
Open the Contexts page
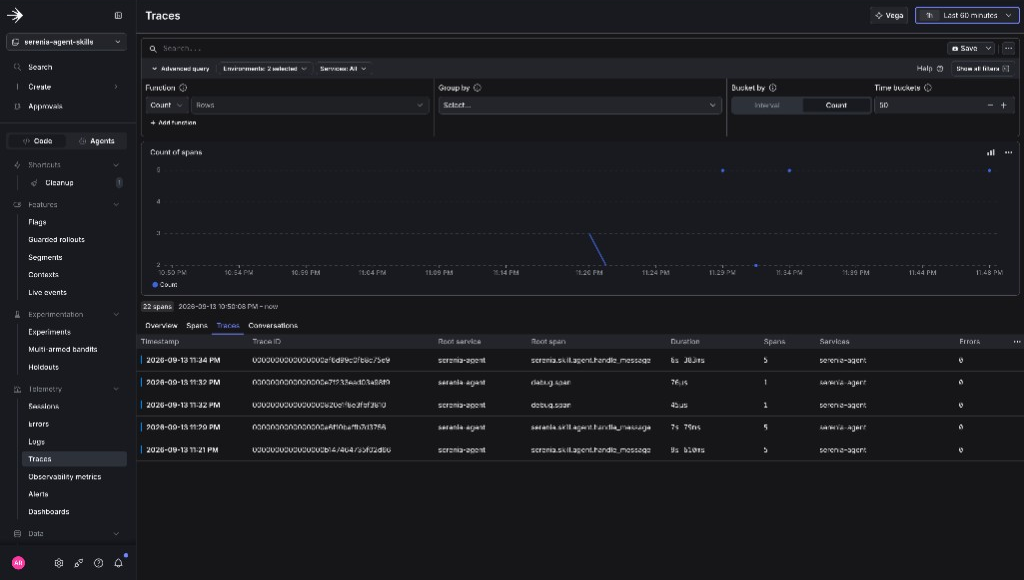[43, 275]
